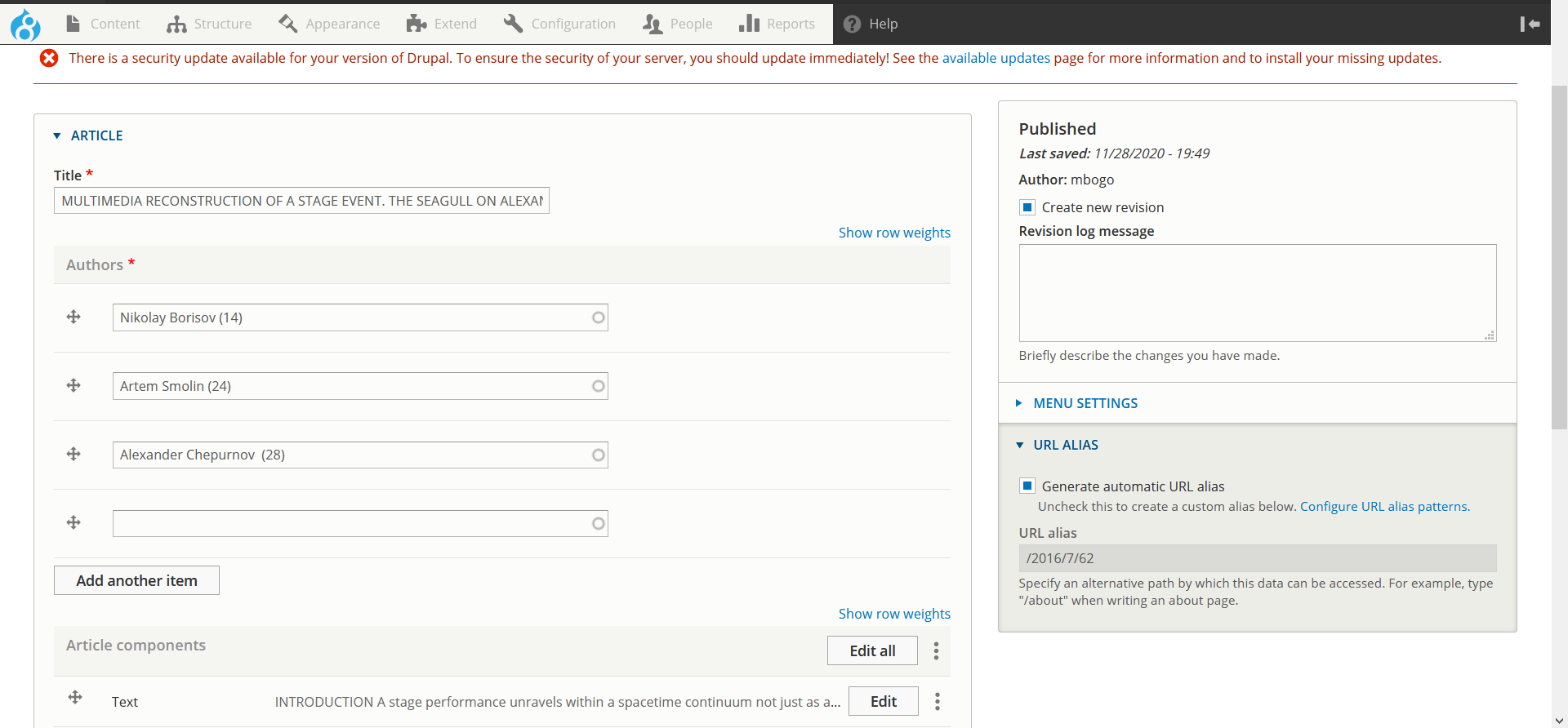Follow the available updates link
The image size is (1568, 728).
(x=996, y=58)
